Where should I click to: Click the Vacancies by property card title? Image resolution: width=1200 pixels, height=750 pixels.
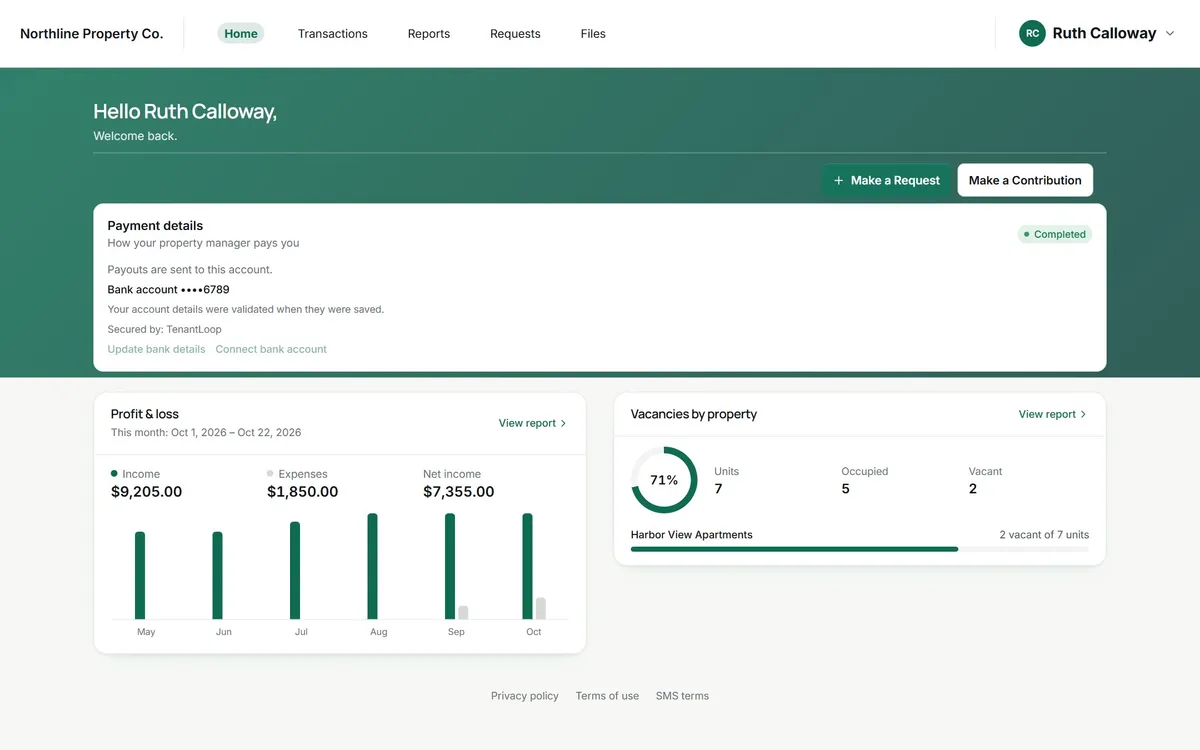[x=694, y=414]
